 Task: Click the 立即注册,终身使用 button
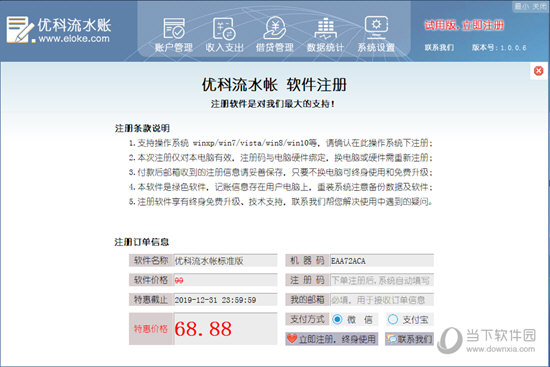331,339
